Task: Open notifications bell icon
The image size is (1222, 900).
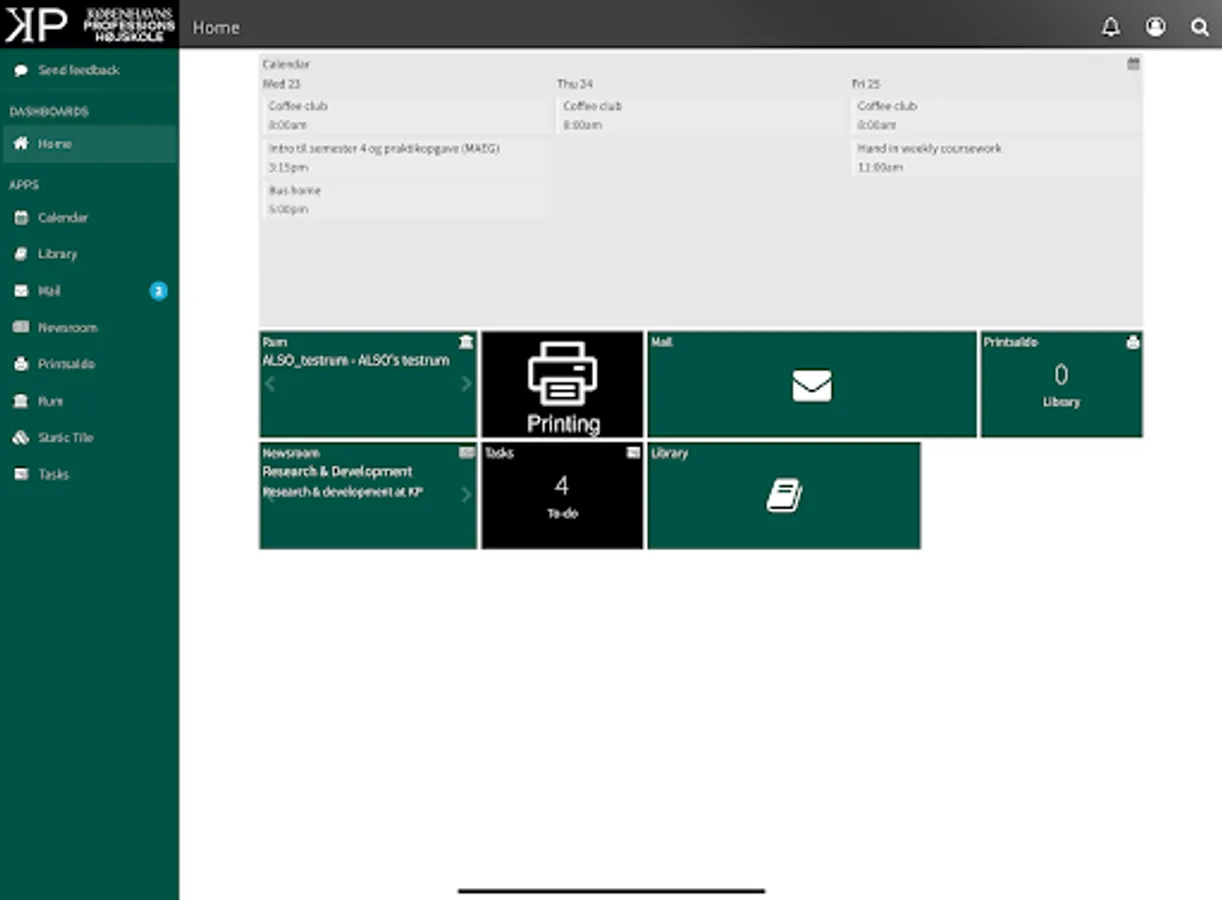Action: point(1110,27)
